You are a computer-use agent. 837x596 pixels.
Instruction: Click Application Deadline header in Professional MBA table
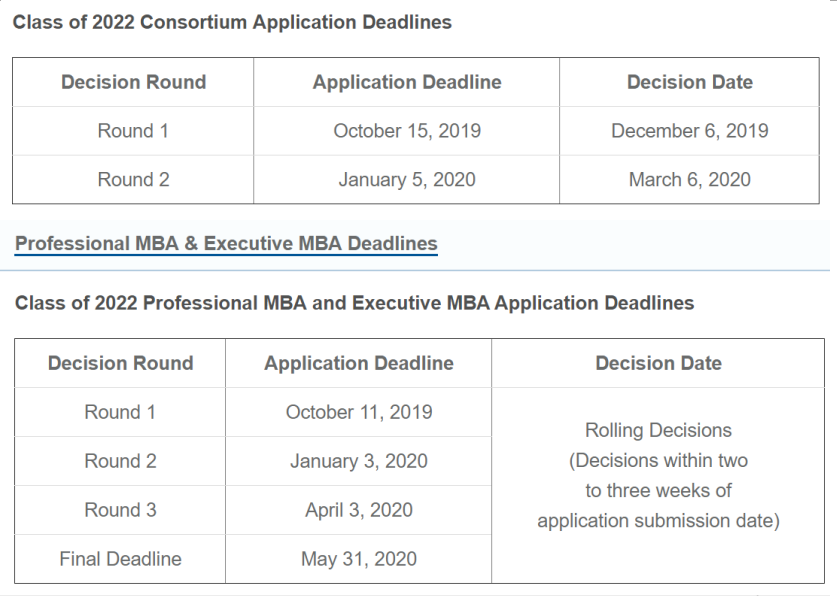tap(358, 364)
